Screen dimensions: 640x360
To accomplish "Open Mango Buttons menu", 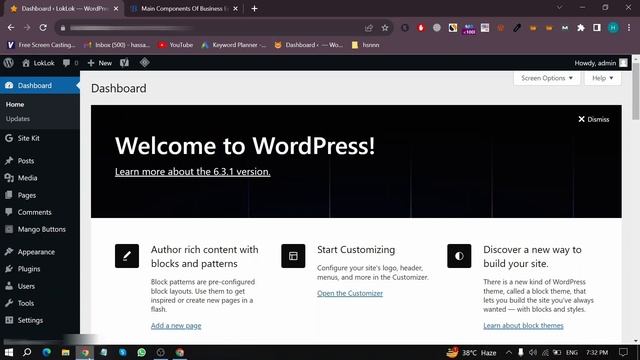I will 40,229.
